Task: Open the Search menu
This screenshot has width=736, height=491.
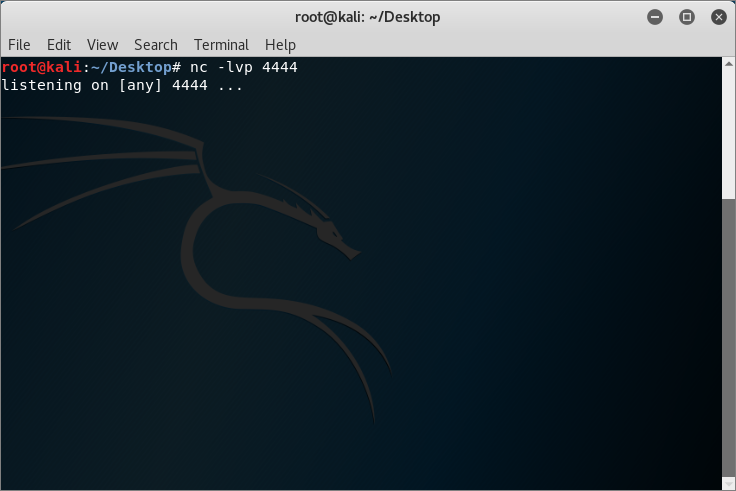Action: point(156,45)
